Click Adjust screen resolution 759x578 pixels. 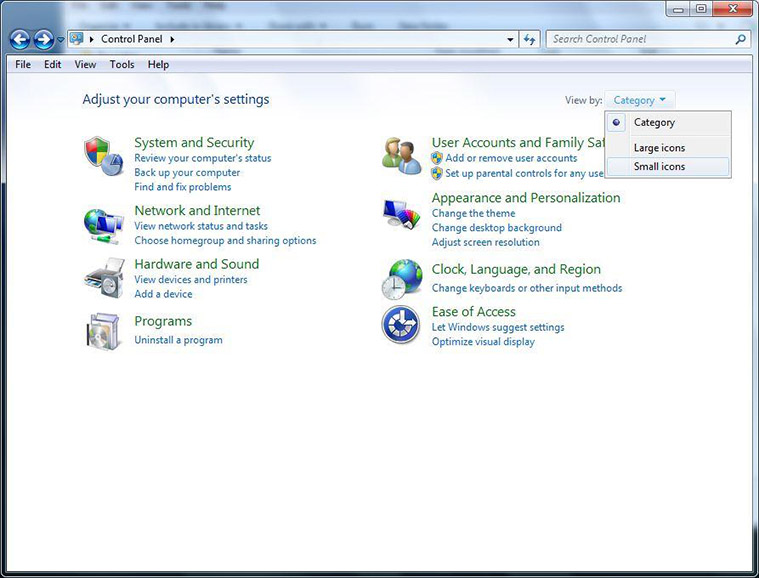[x=486, y=242]
